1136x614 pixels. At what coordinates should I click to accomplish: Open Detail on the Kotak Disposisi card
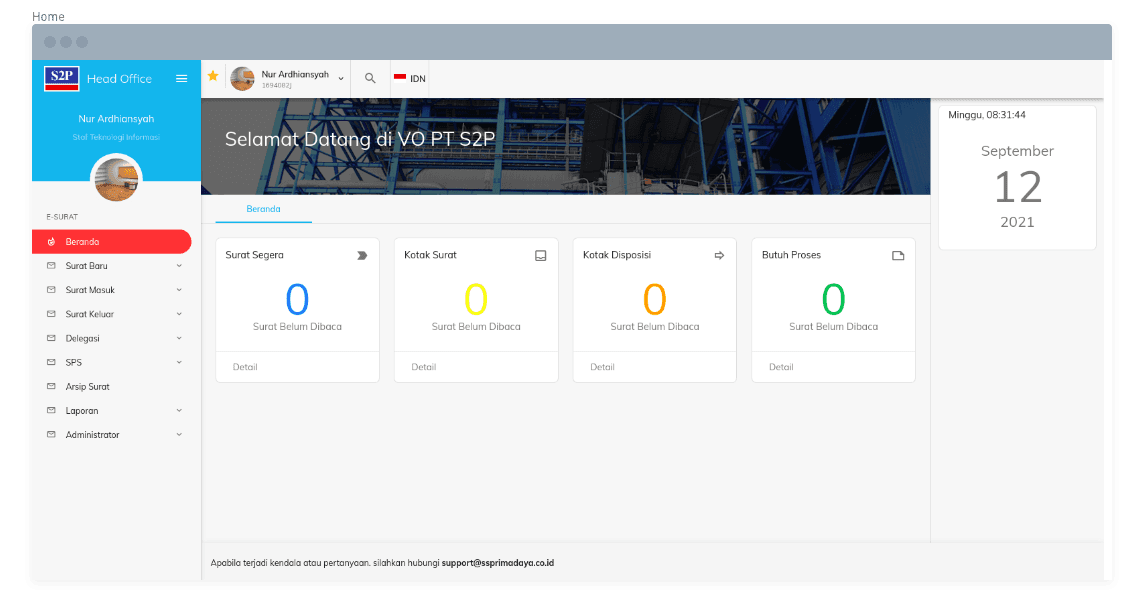[x=602, y=367]
